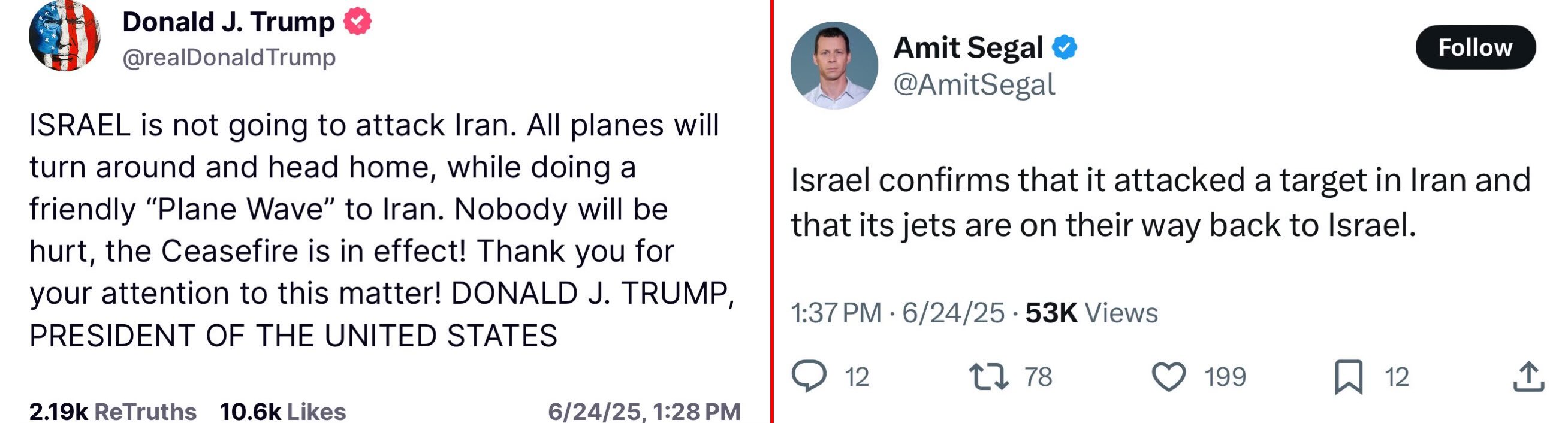Screen dimensions: 1568x423
Task: Click the 6/24/25, 1:28 PM timestamp
Action: point(644,411)
